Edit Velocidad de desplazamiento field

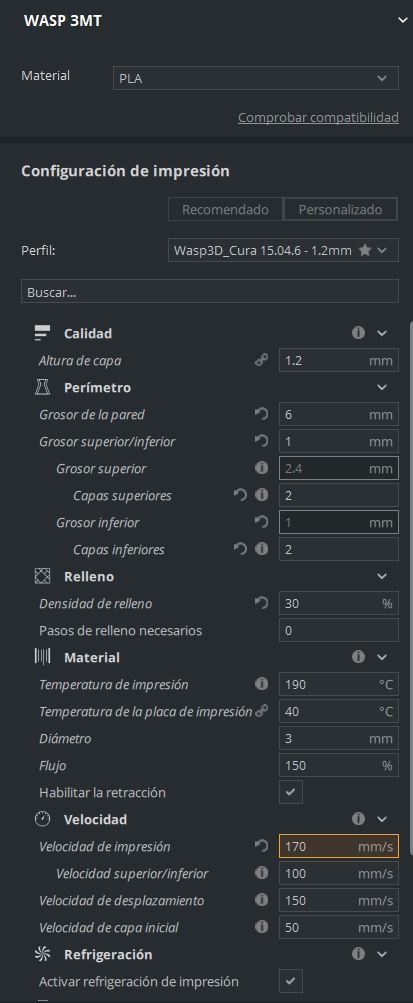(339, 900)
